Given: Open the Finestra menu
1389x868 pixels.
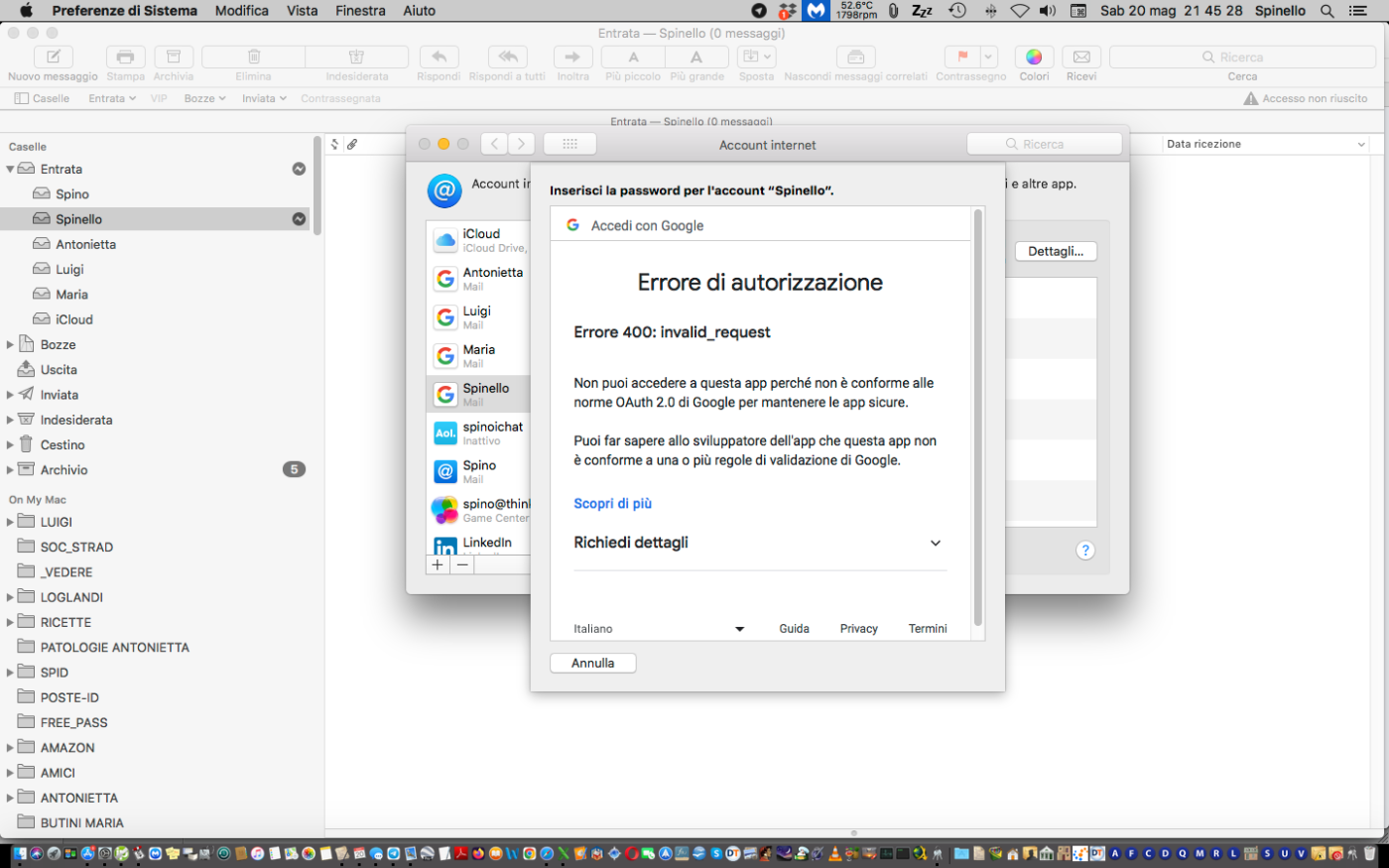Looking at the screenshot, I should [360, 11].
